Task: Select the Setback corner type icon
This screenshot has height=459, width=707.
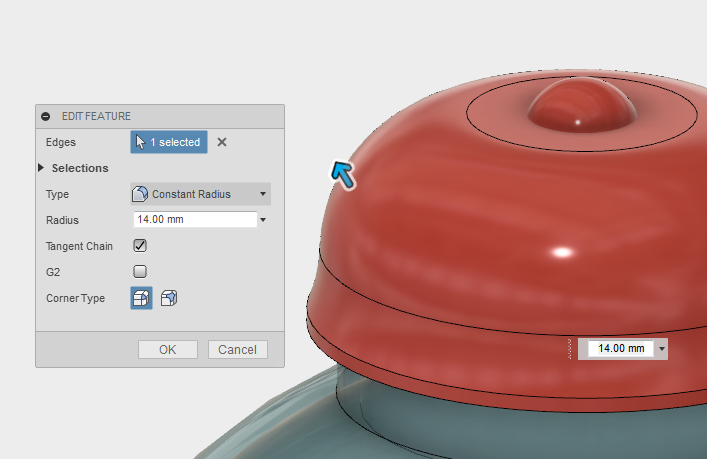Action: 169,298
